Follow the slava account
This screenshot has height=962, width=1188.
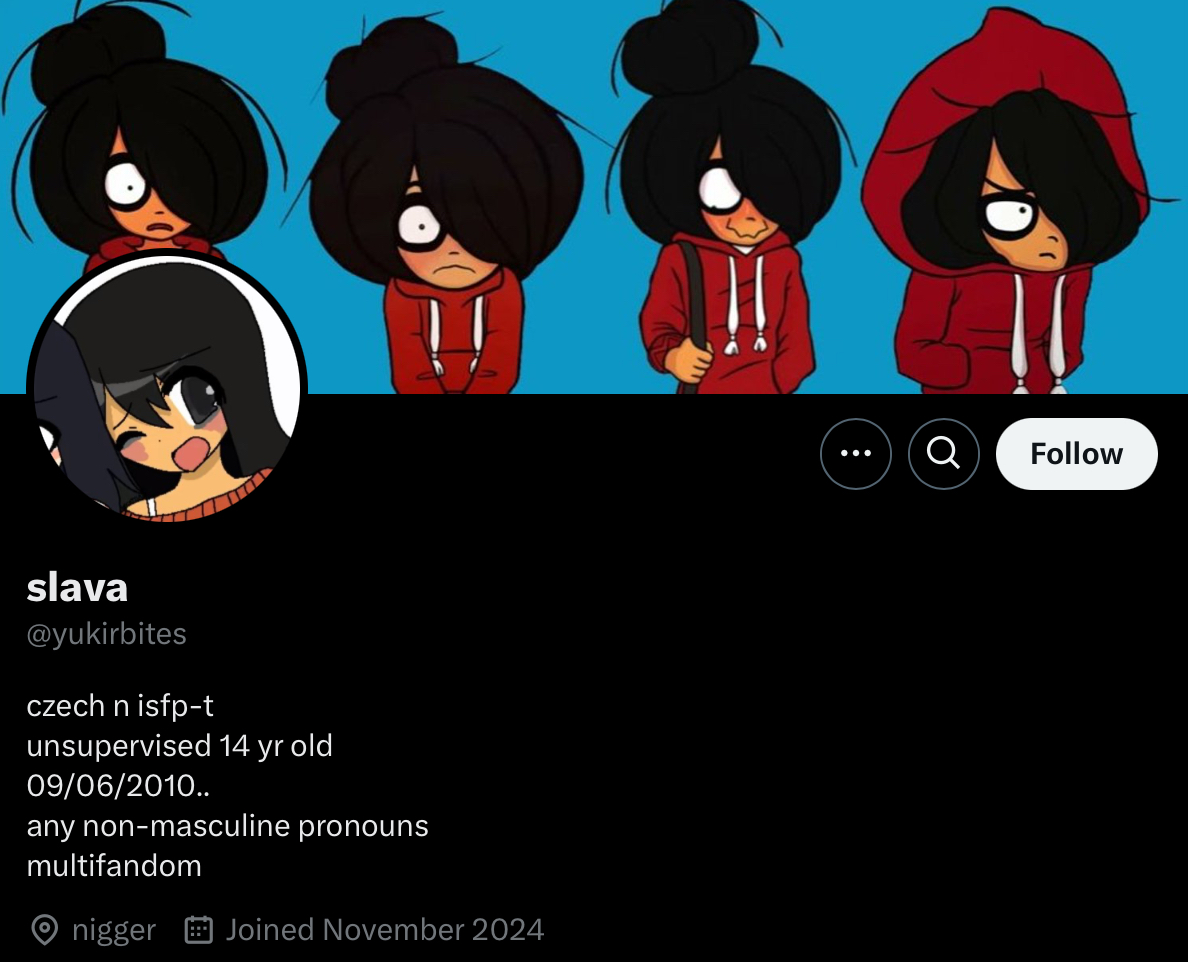click(1077, 454)
